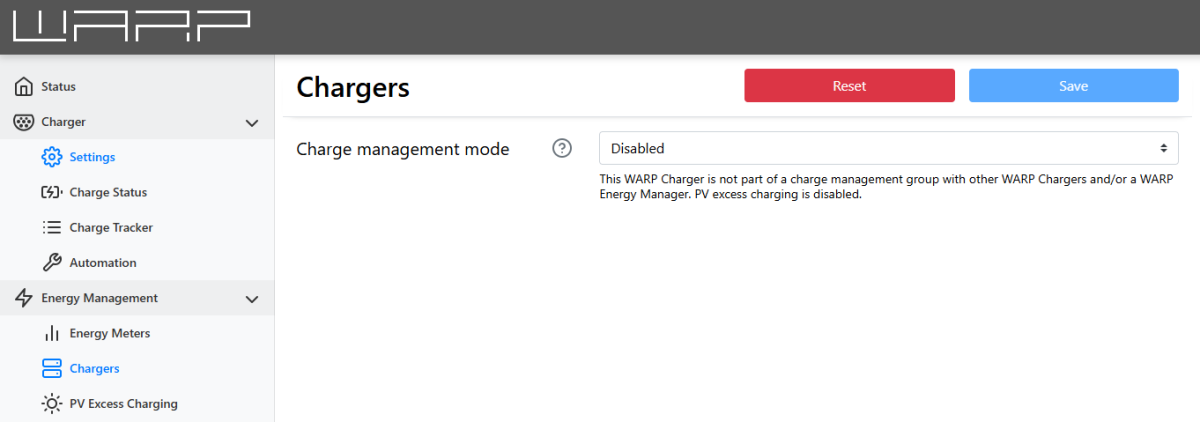This screenshot has height=422, width=1200.
Task: Select Chargers in the sidebar
Action: [94, 369]
